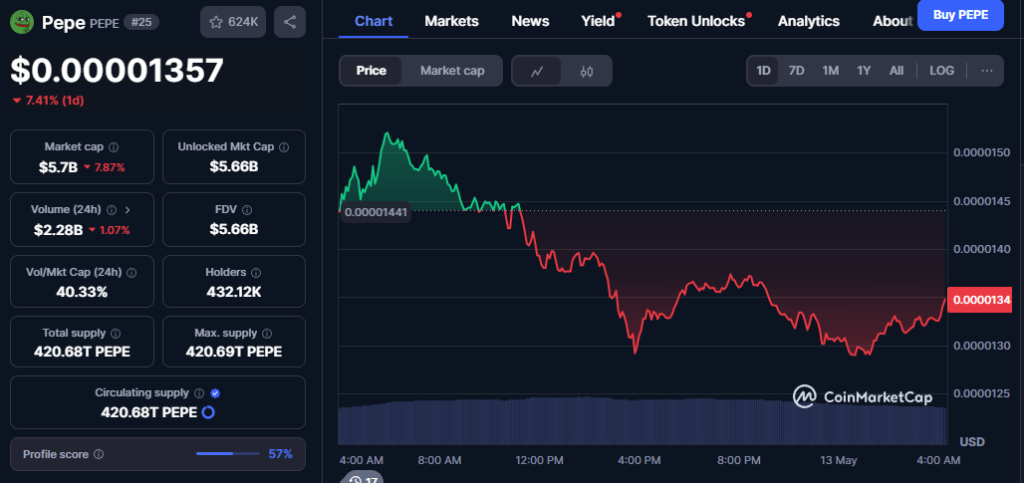This screenshot has width=1024, height=483.
Task: Click the $2.28B volume value
Action: [x=58, y=230]
